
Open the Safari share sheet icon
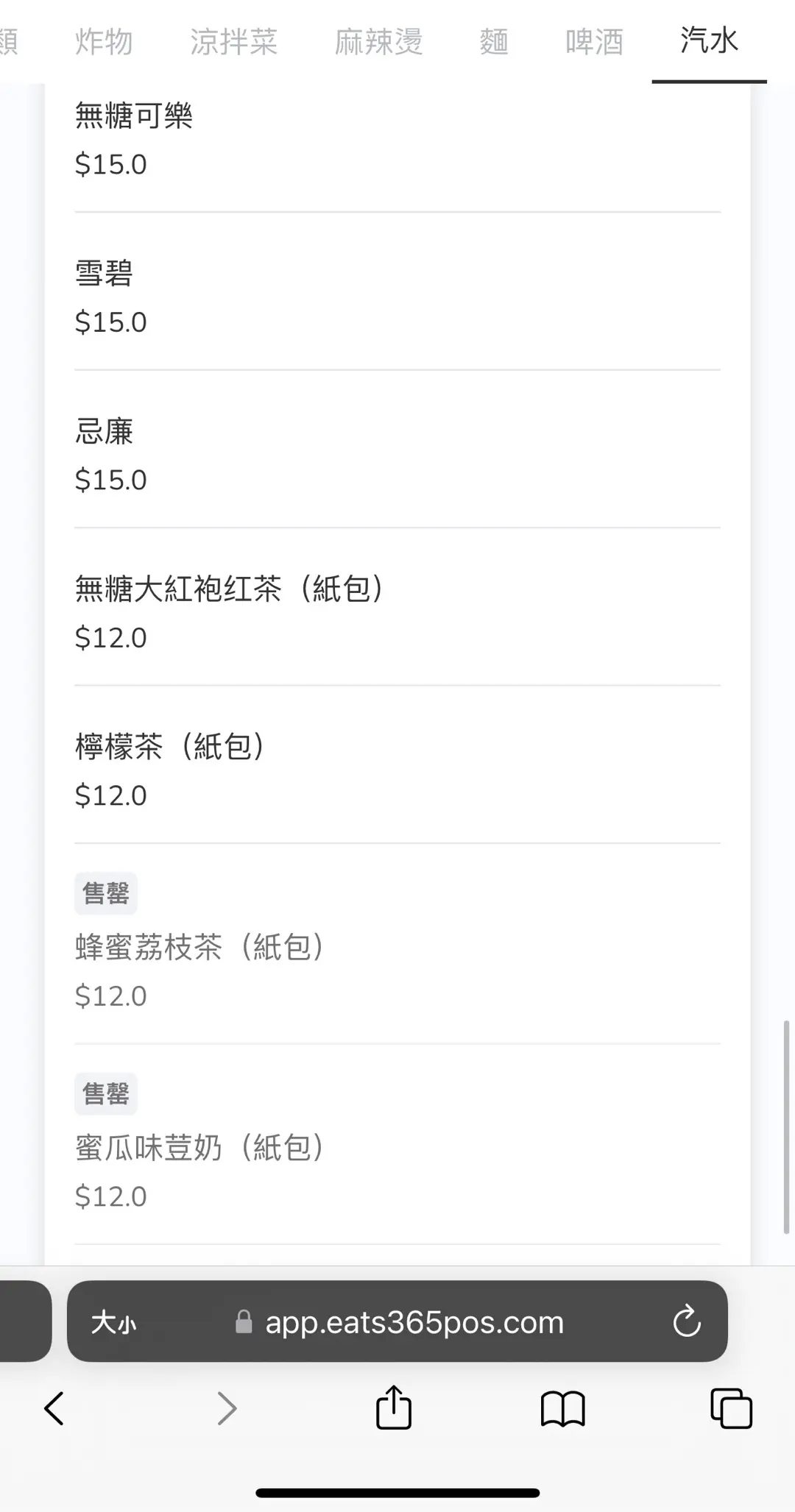coord(394,1407)
